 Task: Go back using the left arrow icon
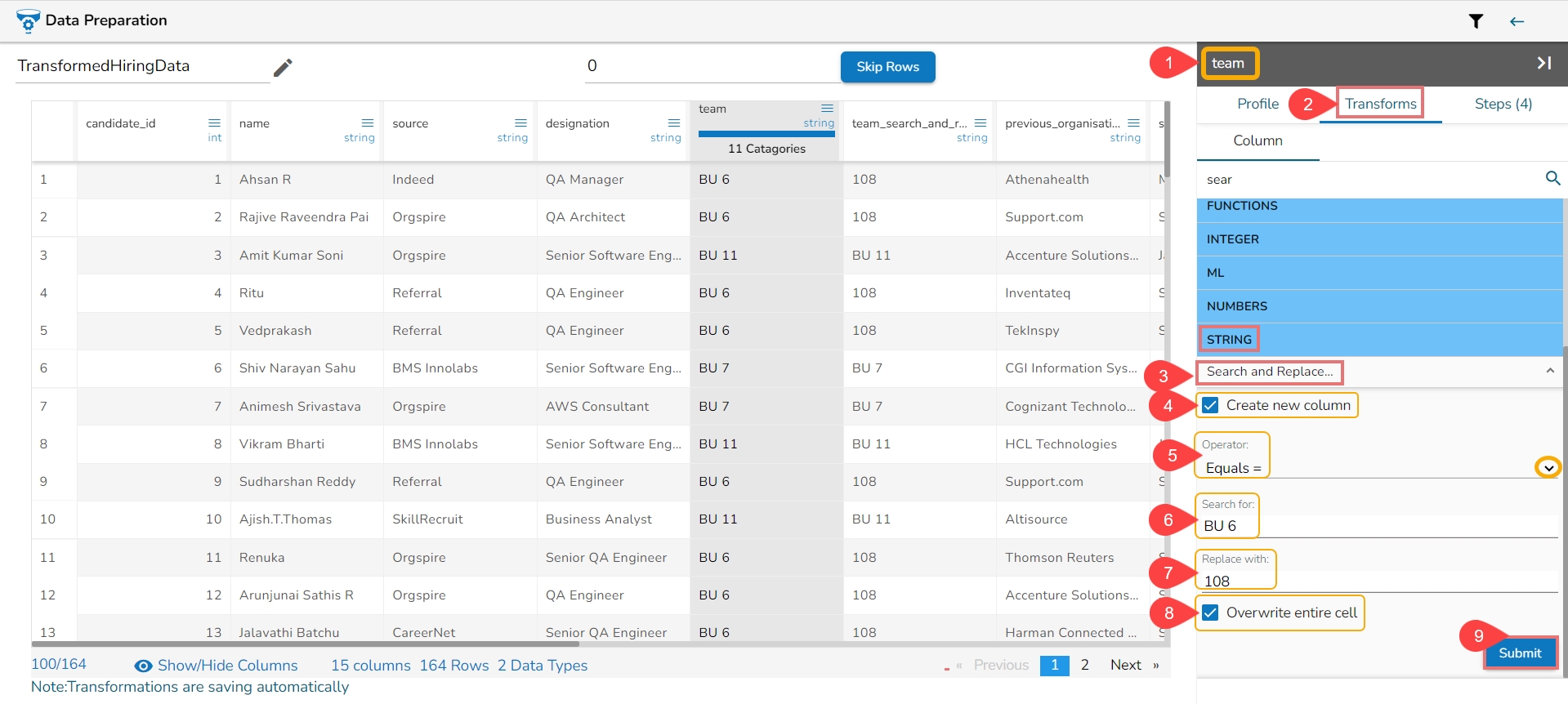click(1517, 21)
